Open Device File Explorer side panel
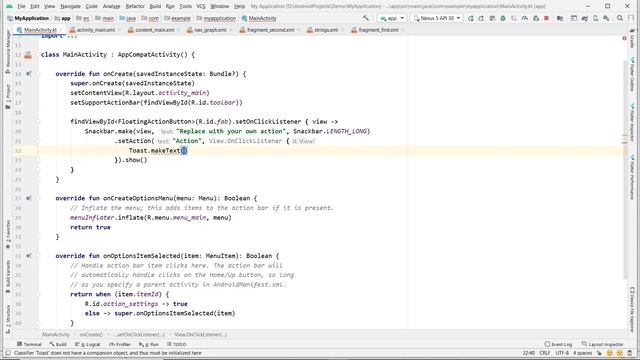This screenshot has height=360, width=640. coord(632,309)
